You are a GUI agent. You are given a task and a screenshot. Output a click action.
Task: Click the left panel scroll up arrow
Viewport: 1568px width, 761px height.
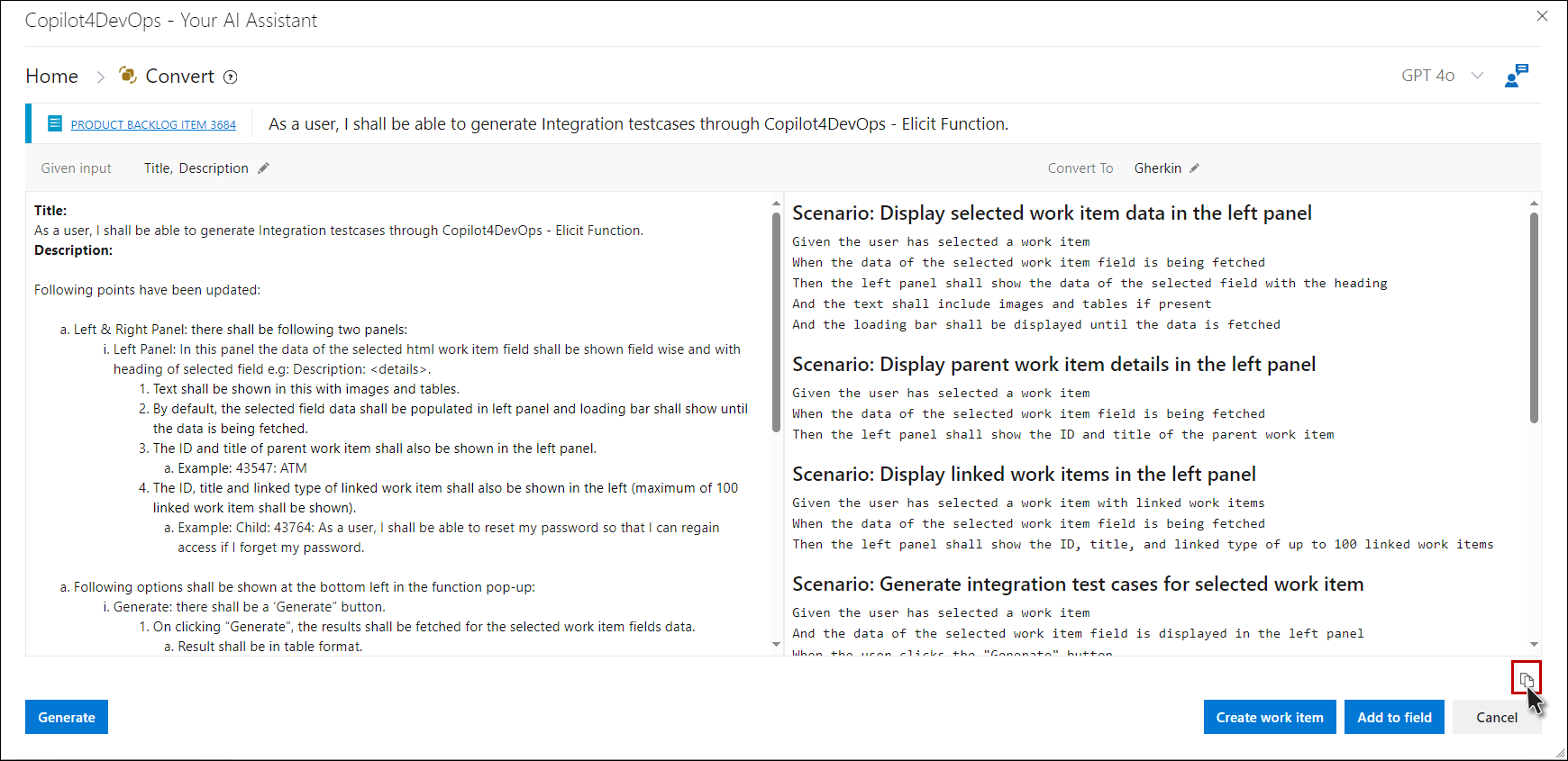[x=776, y=204]
